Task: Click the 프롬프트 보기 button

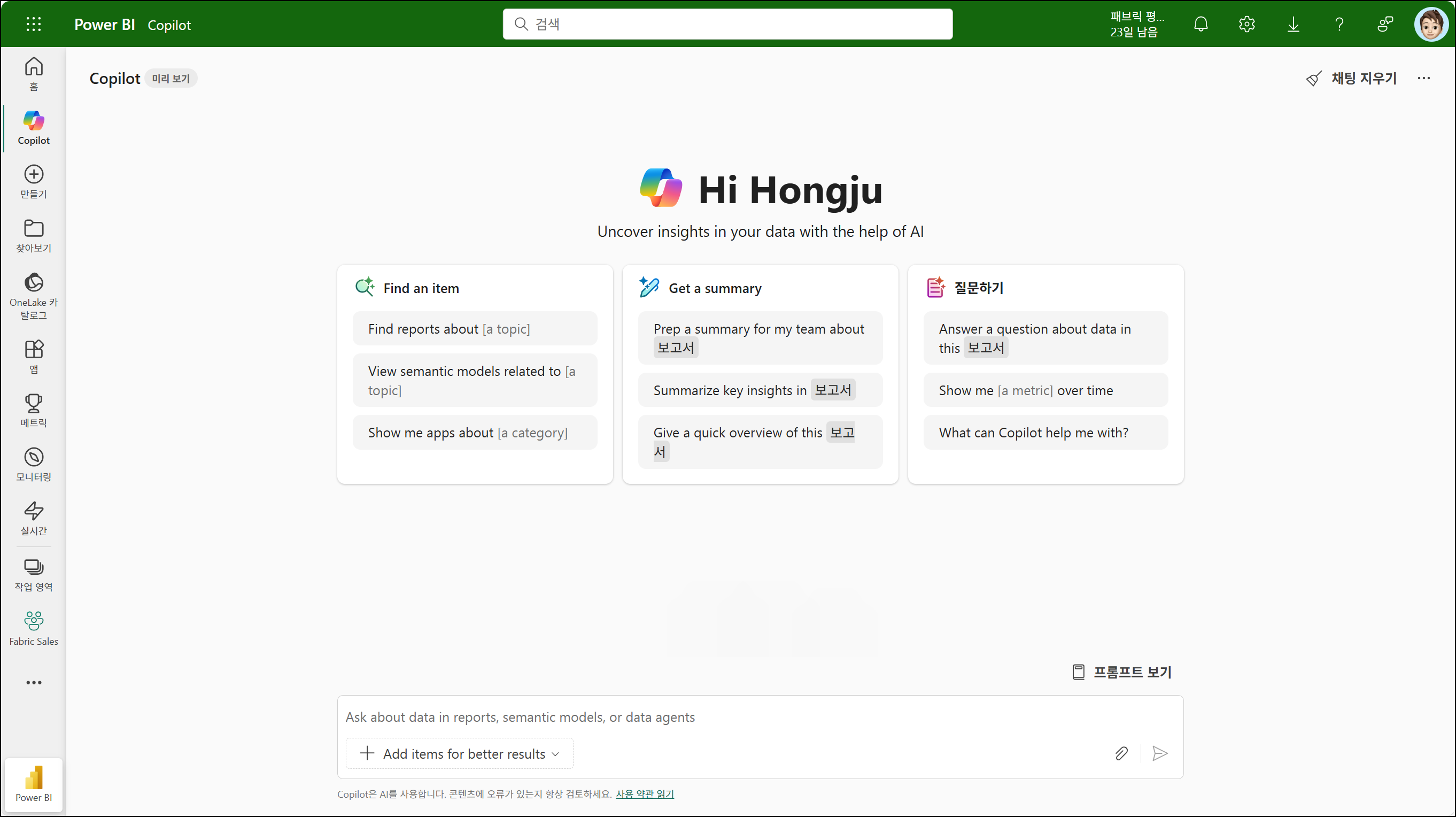Action: (x=1121, y=672)
